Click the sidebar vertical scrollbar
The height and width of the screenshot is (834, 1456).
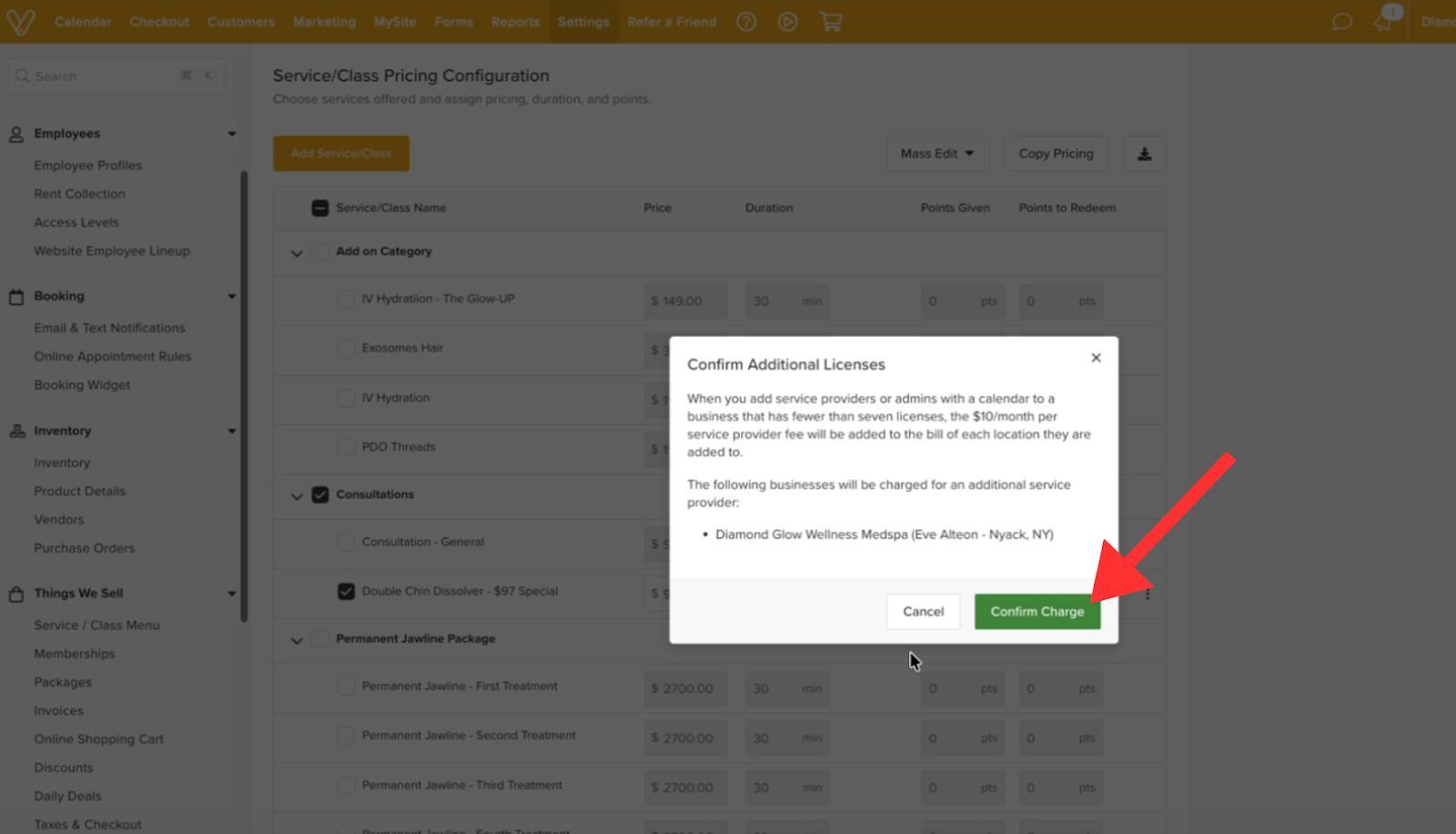(x=244, y=396)
